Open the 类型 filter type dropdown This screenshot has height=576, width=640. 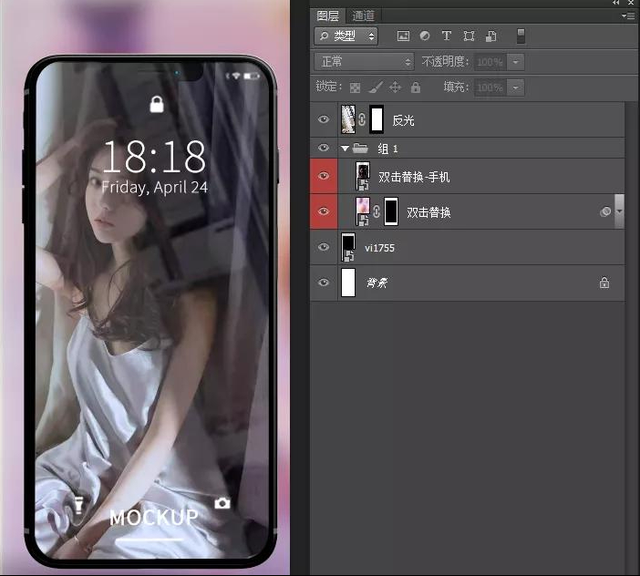[346, 36]
